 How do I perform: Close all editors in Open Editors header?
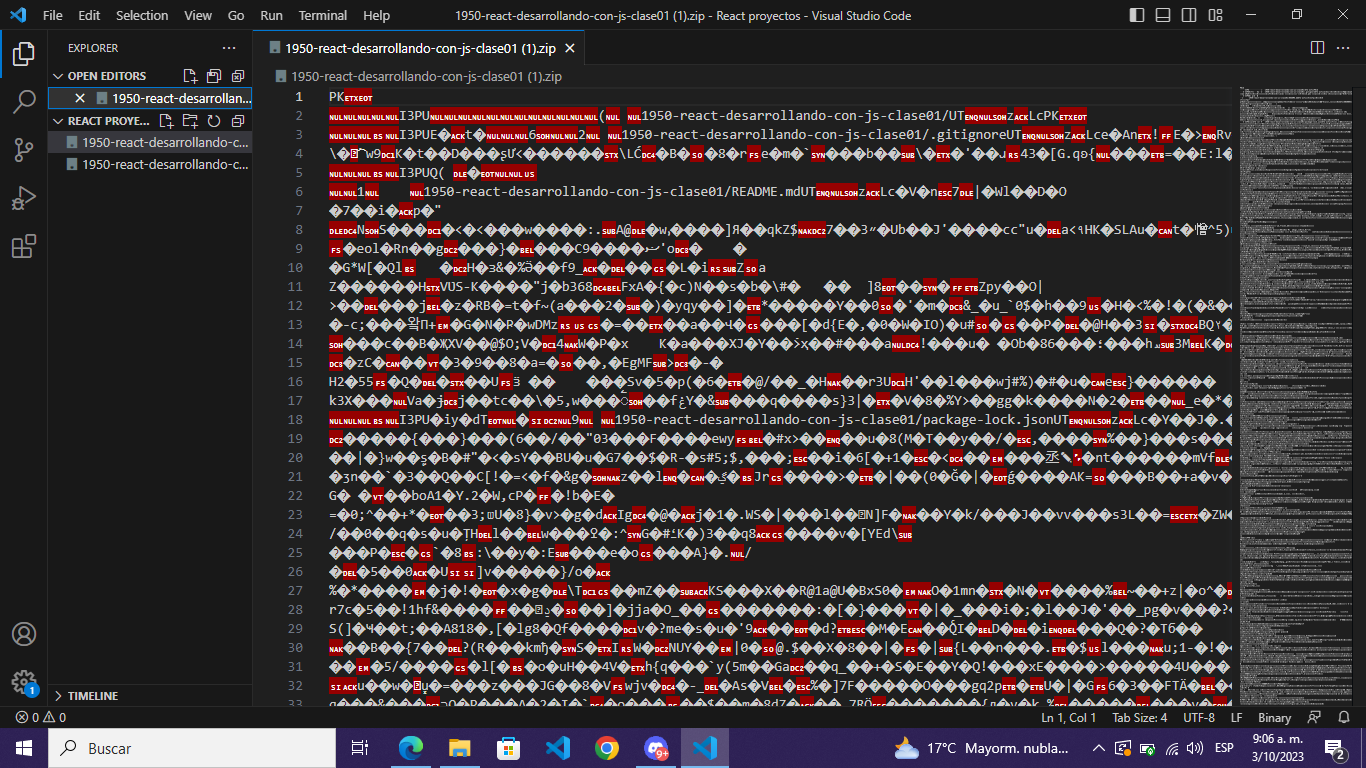[x=237, y=76]
